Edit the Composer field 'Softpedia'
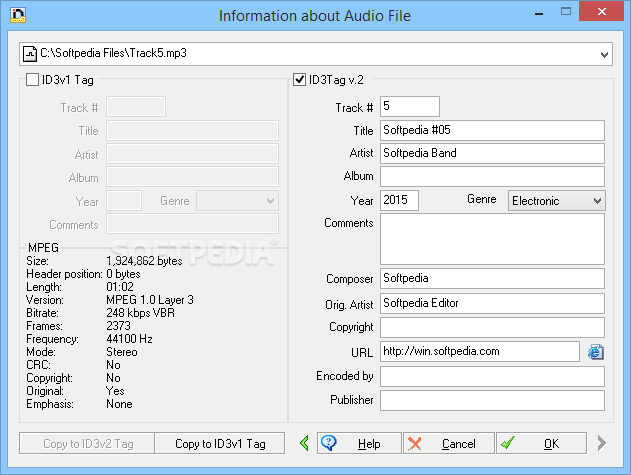This screenshot has width=631, height=475. (492, 279)
